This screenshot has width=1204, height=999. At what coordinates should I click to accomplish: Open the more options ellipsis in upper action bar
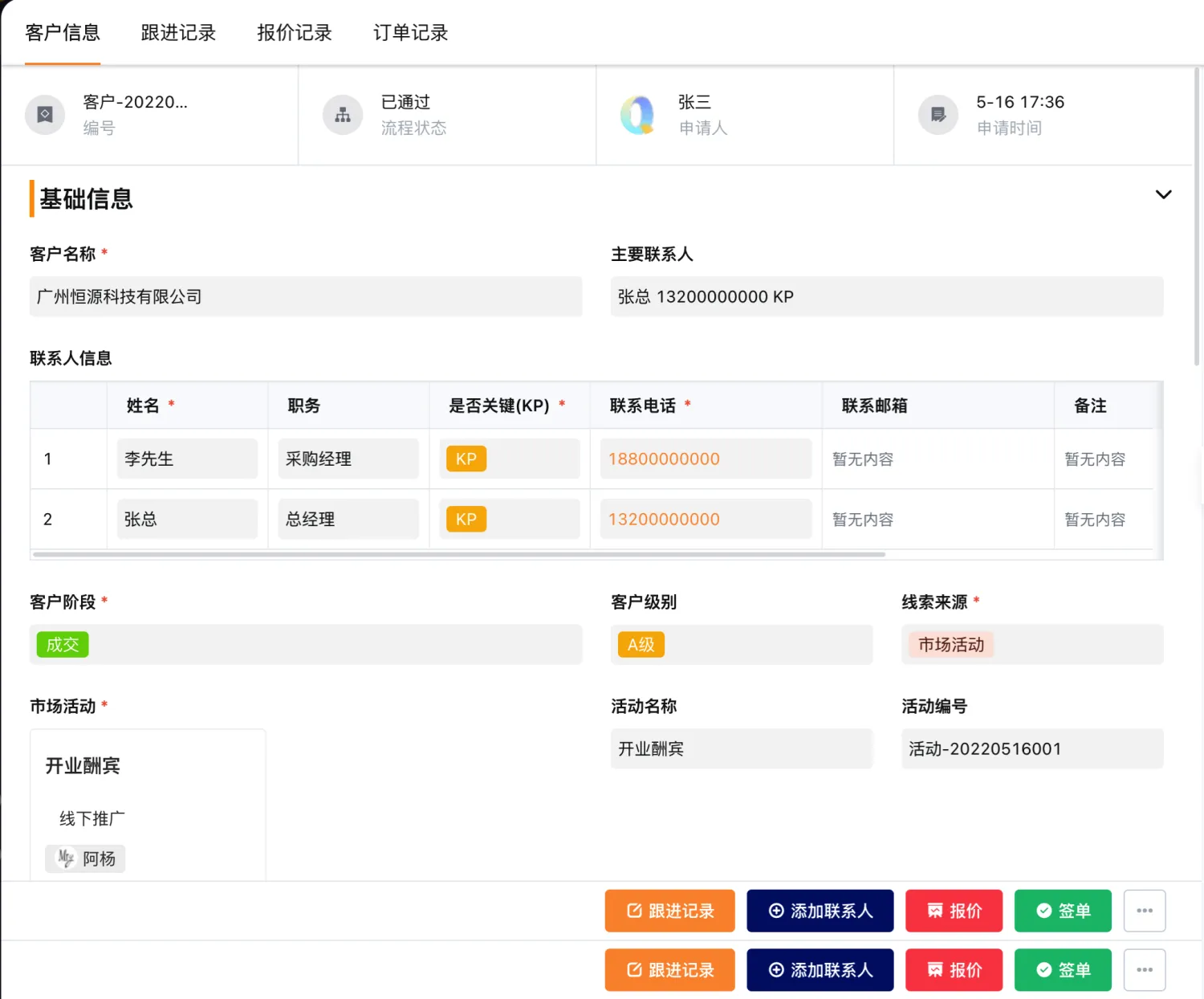pos(1145,911)
